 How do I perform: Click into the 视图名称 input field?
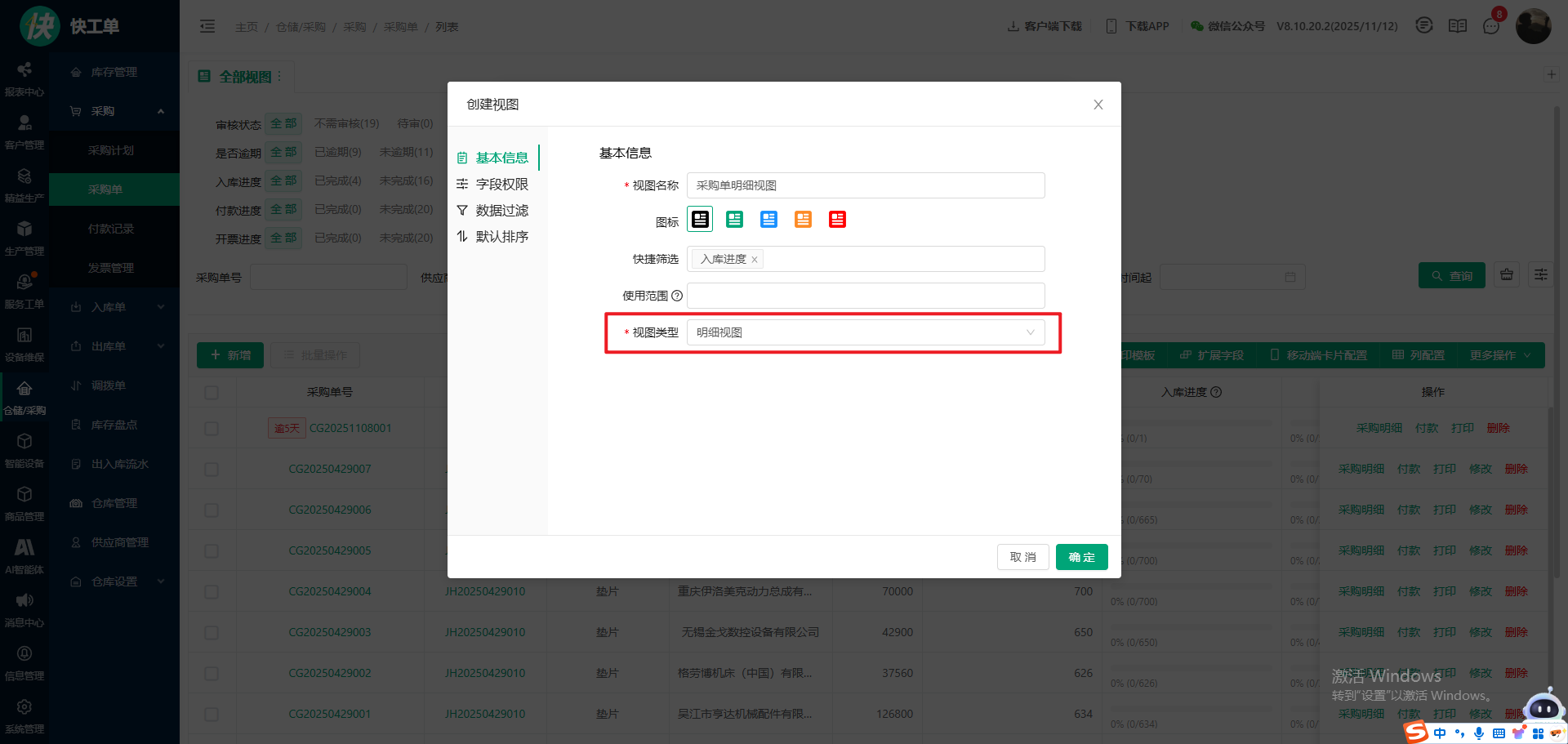coord(865,185)
